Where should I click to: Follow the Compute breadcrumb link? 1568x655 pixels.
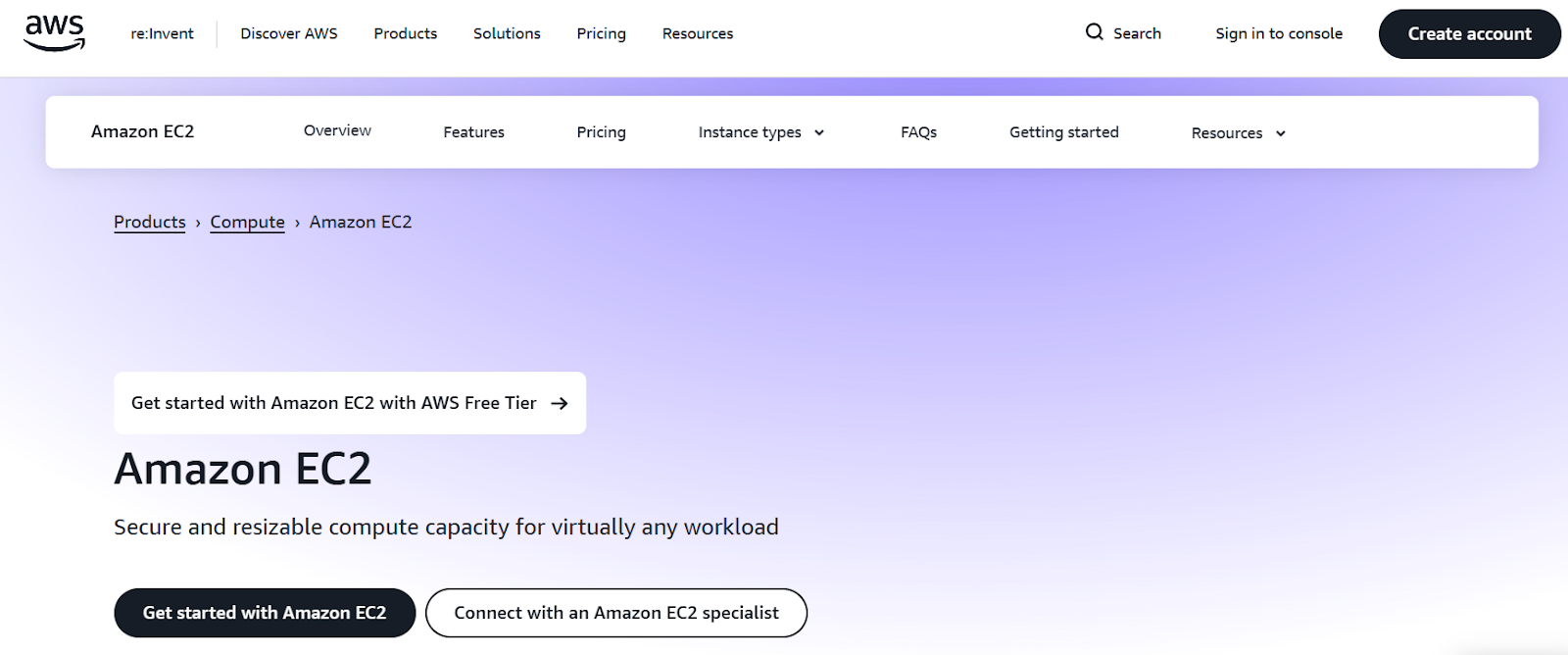(248, 222)
